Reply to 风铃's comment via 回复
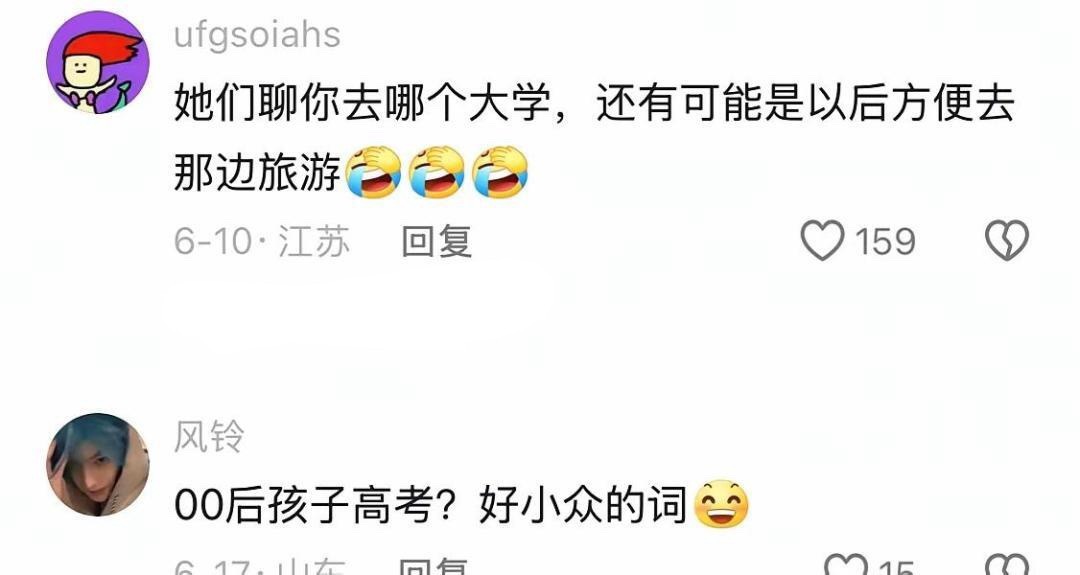 pos(434,567)
